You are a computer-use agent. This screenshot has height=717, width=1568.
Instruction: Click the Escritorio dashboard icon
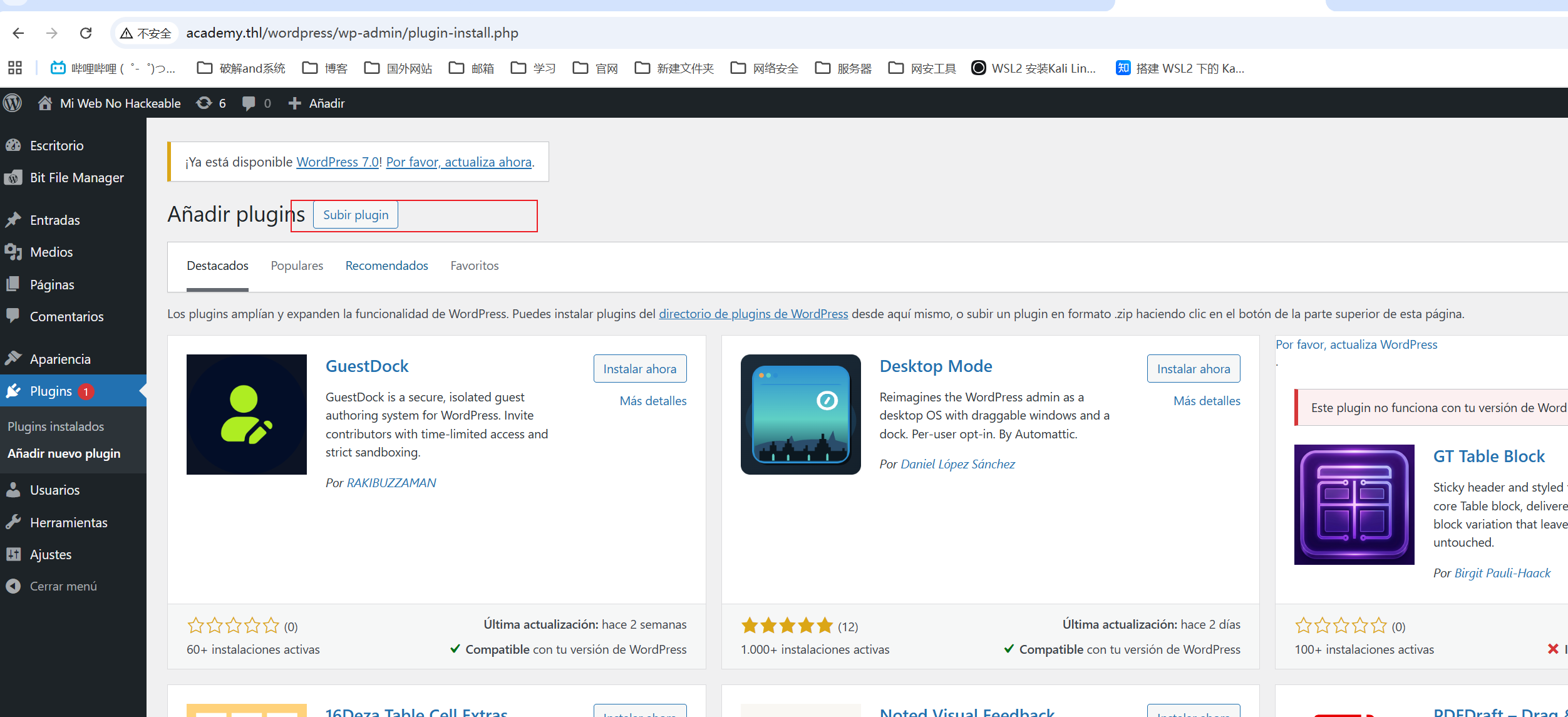click(13, 145)
